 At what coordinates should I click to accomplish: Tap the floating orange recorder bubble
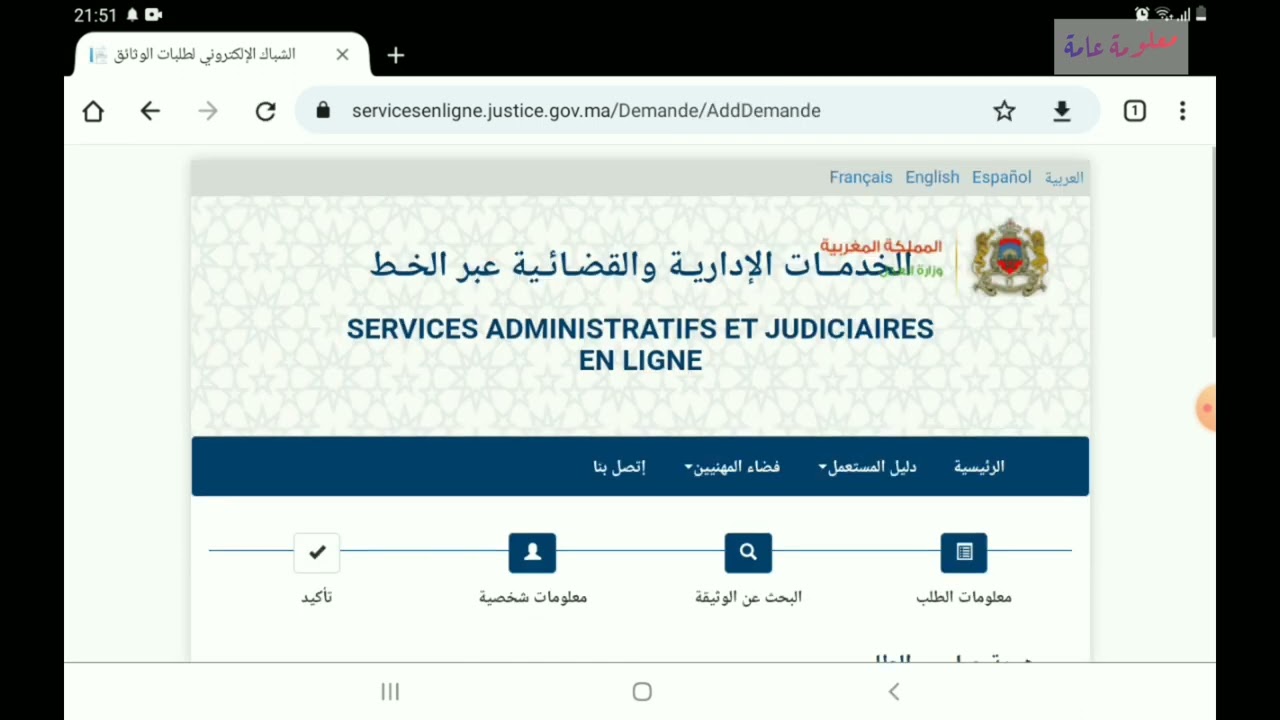(1207, 408)
